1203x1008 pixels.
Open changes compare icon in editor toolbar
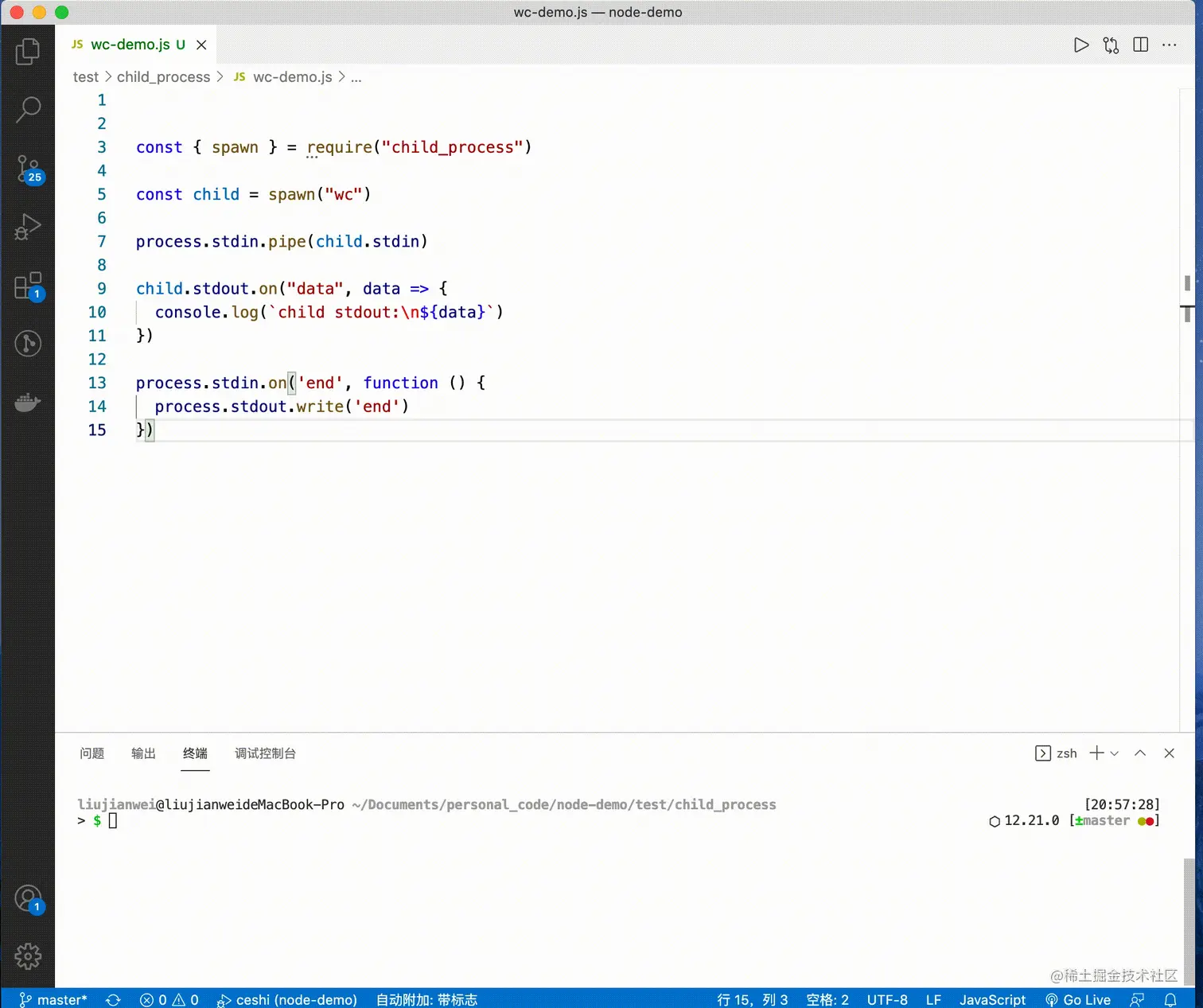click(x=1111, y=45)
